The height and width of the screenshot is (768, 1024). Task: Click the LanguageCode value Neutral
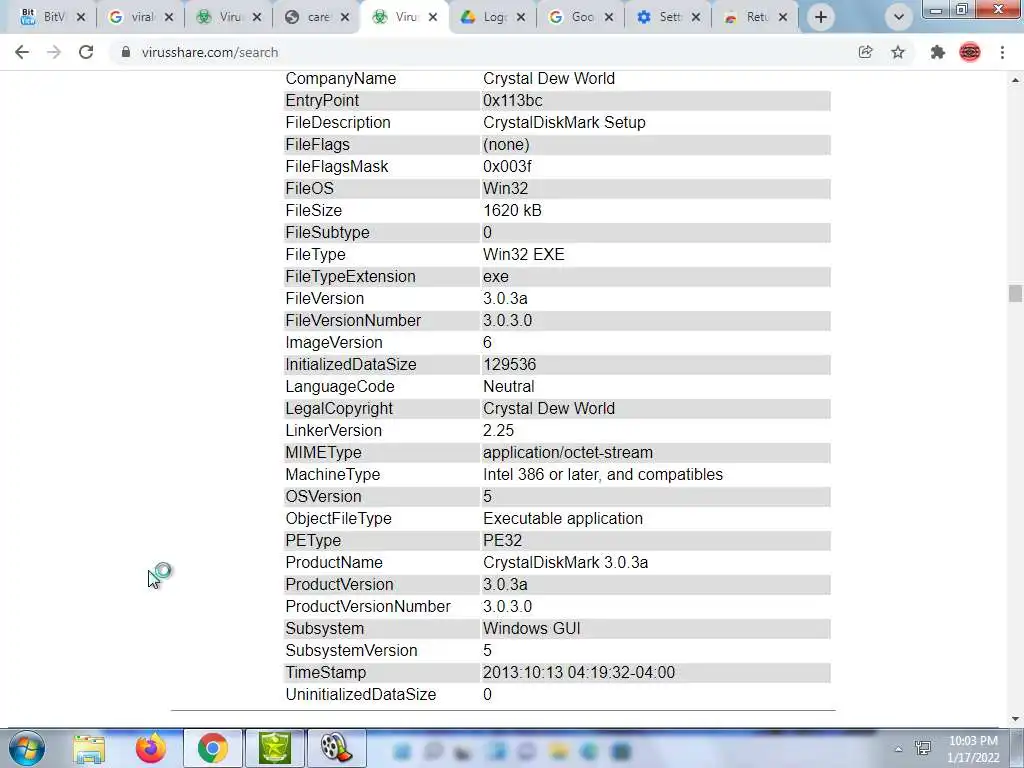pos(508,387)
